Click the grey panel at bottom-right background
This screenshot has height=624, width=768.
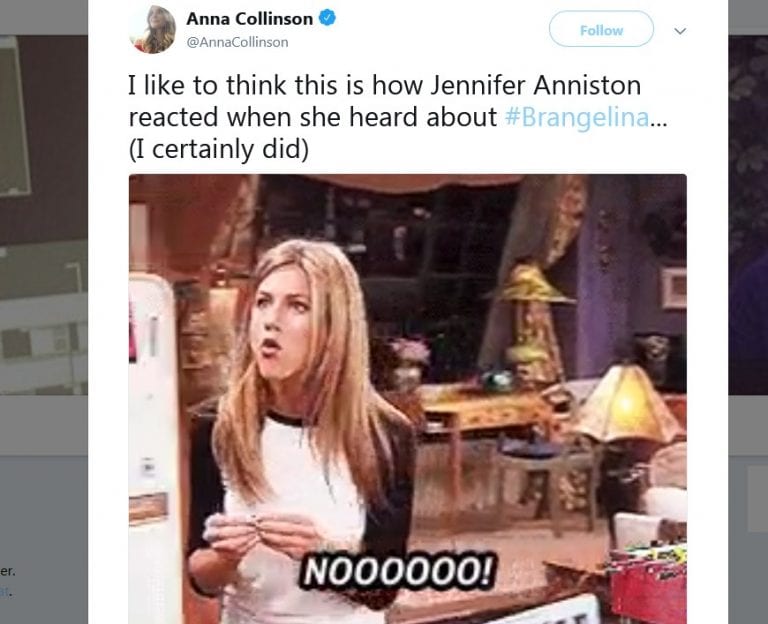757,499
